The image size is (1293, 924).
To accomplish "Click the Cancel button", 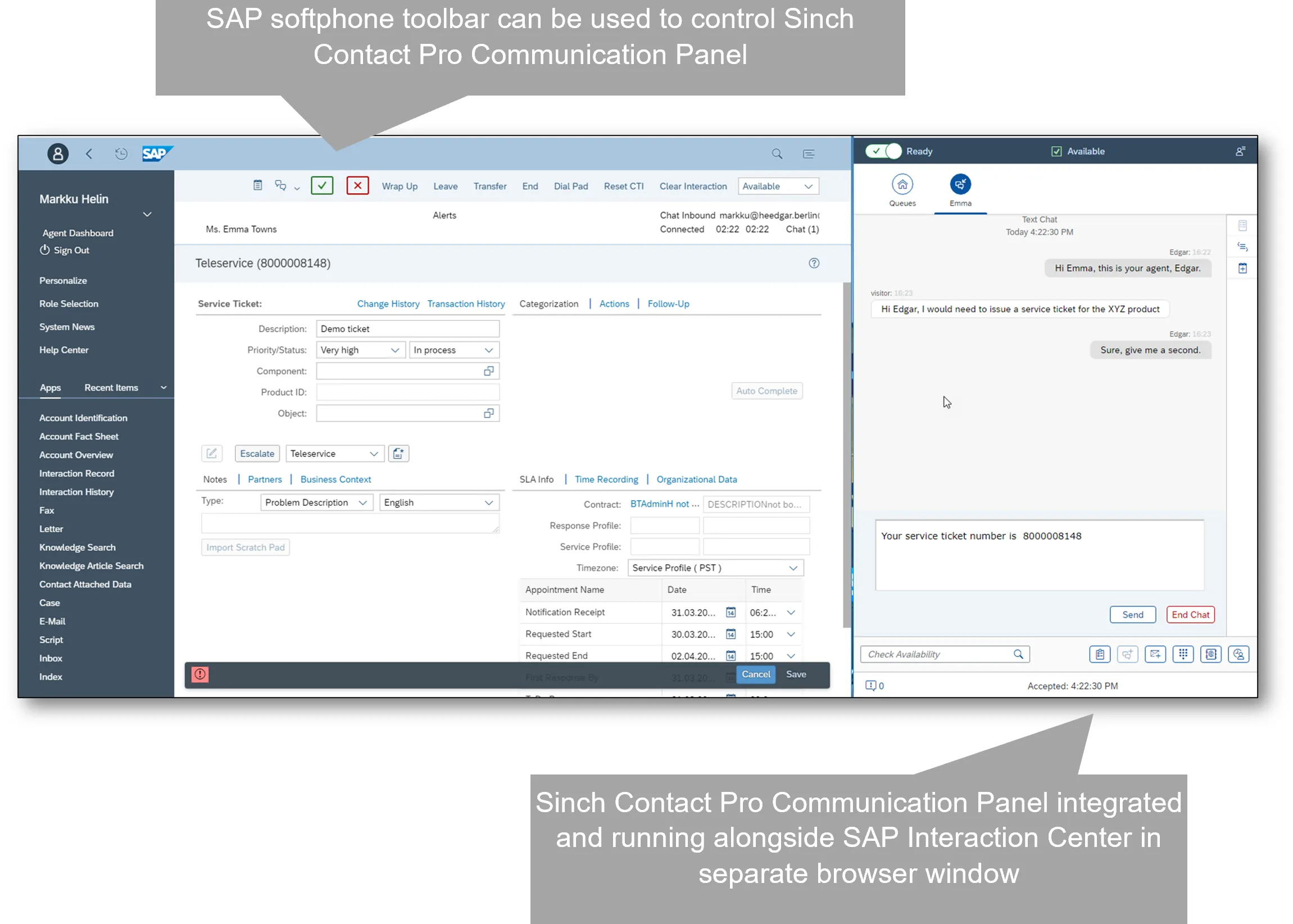I will pos(755,674).
